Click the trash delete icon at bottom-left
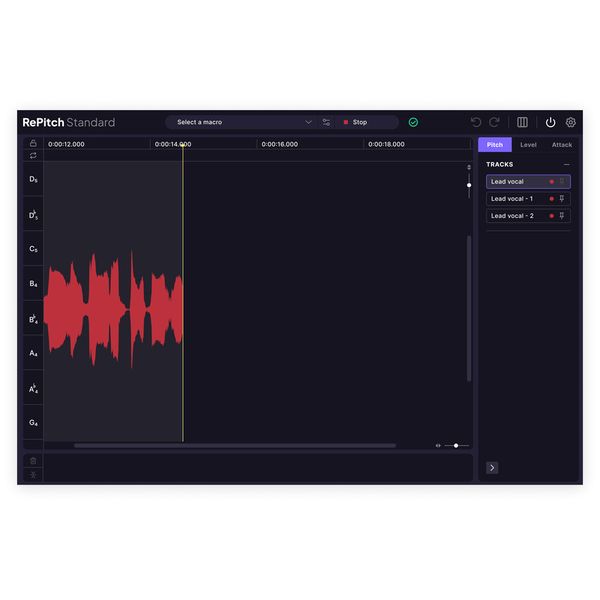Viewport: 600px width, 600px height. [33, 461]
